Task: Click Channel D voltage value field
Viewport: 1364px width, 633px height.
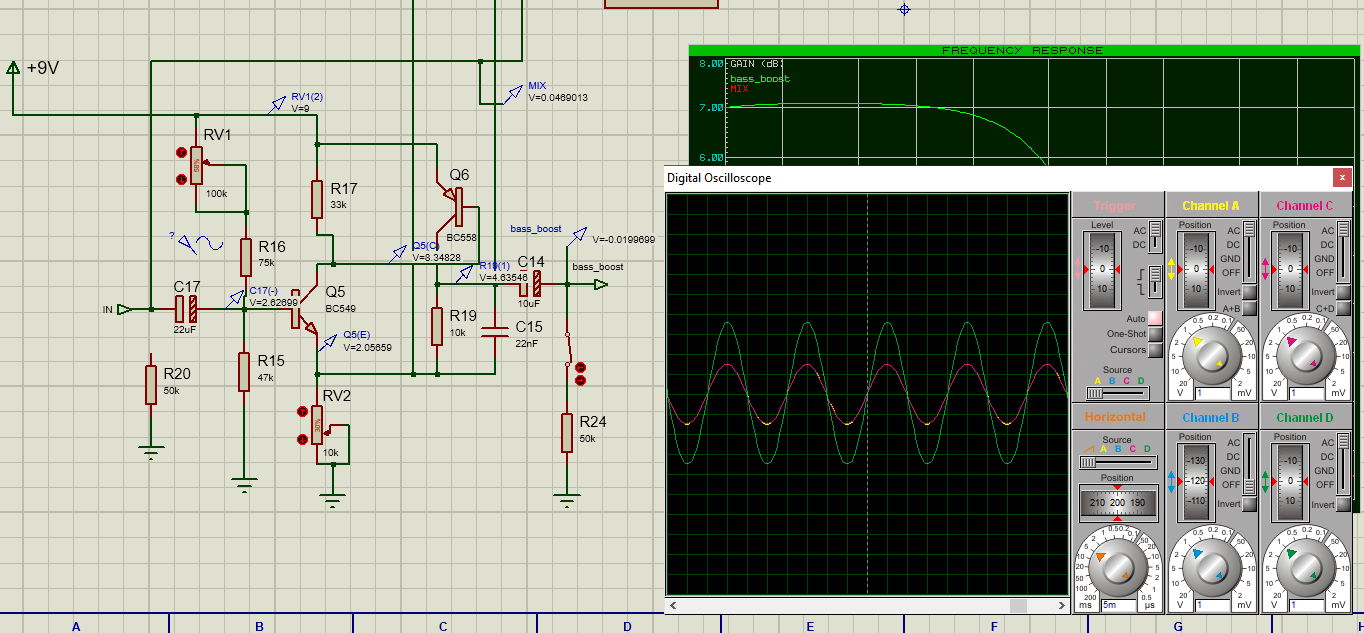Action: (1307, 605)
